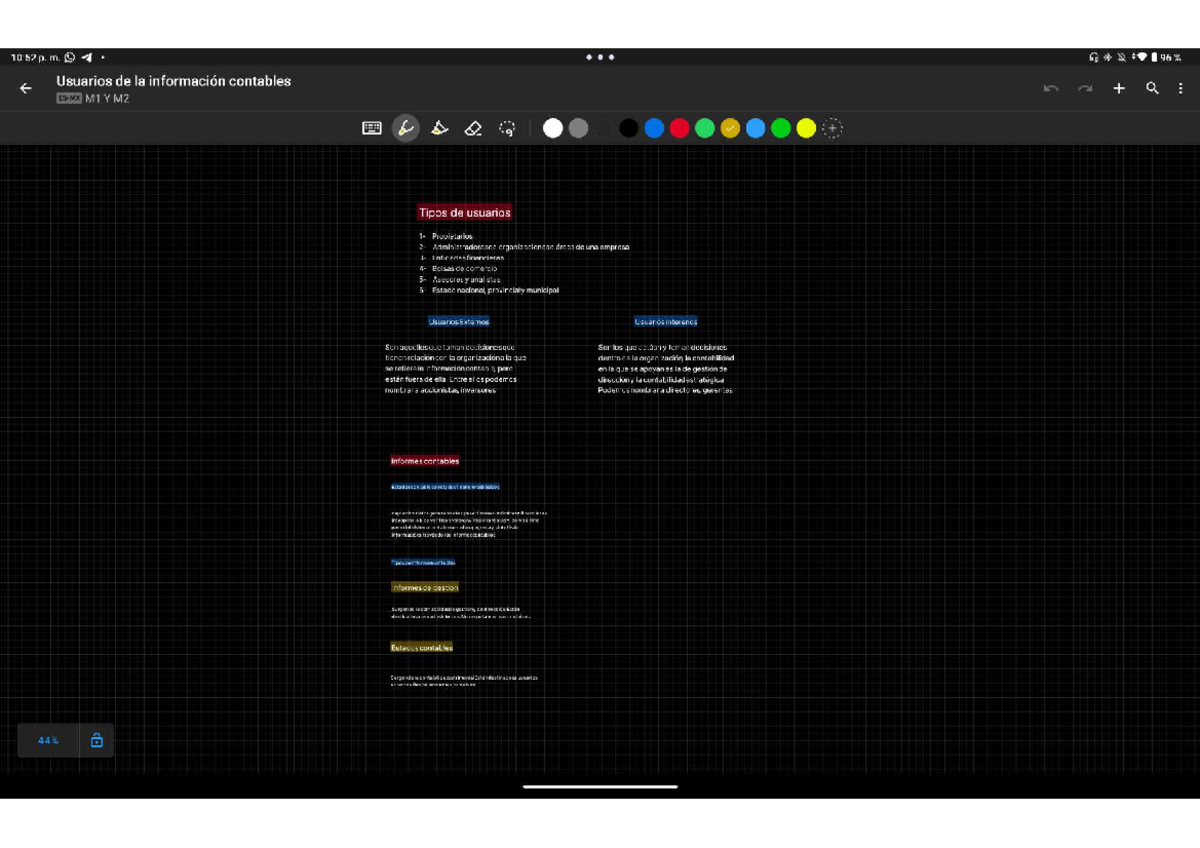Click the plus icon to add page
This screenshot has height=848, width=1200.
click(1119, 88)
